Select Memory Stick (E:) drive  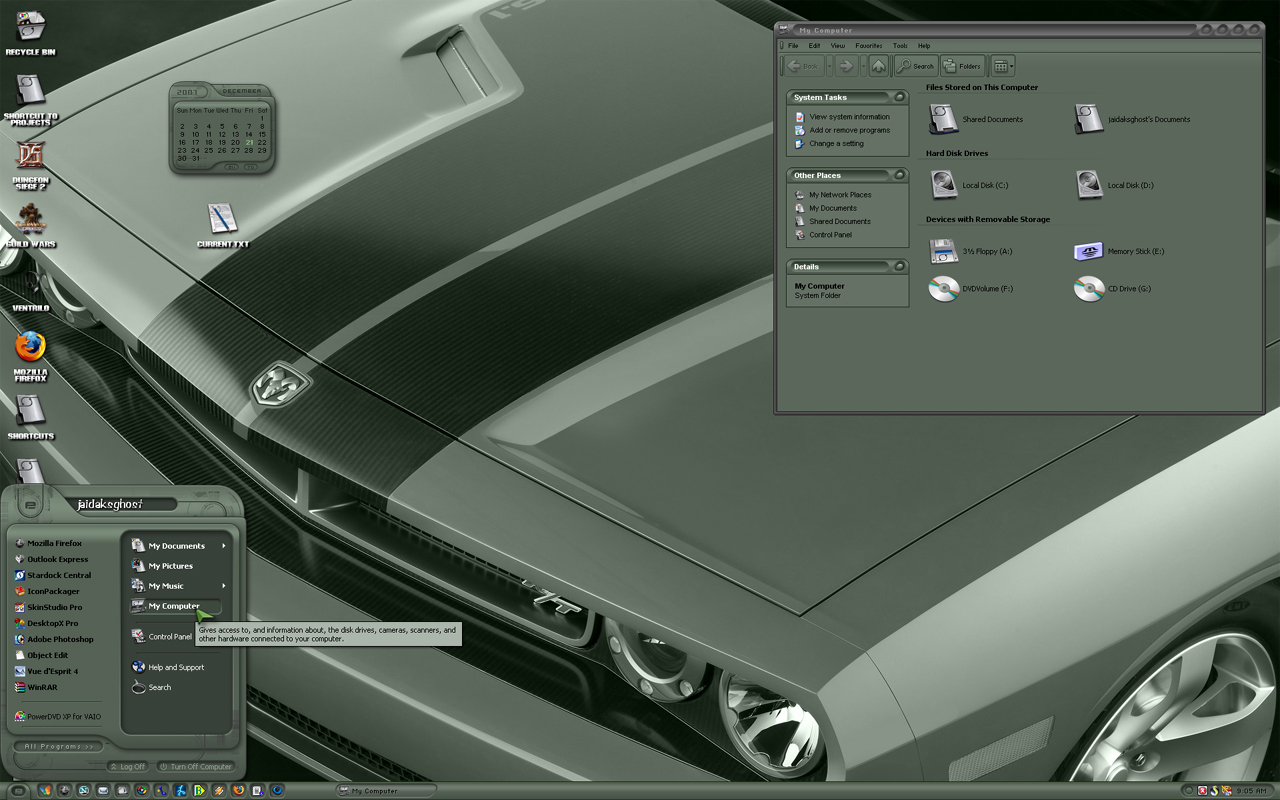[1119, 251]
